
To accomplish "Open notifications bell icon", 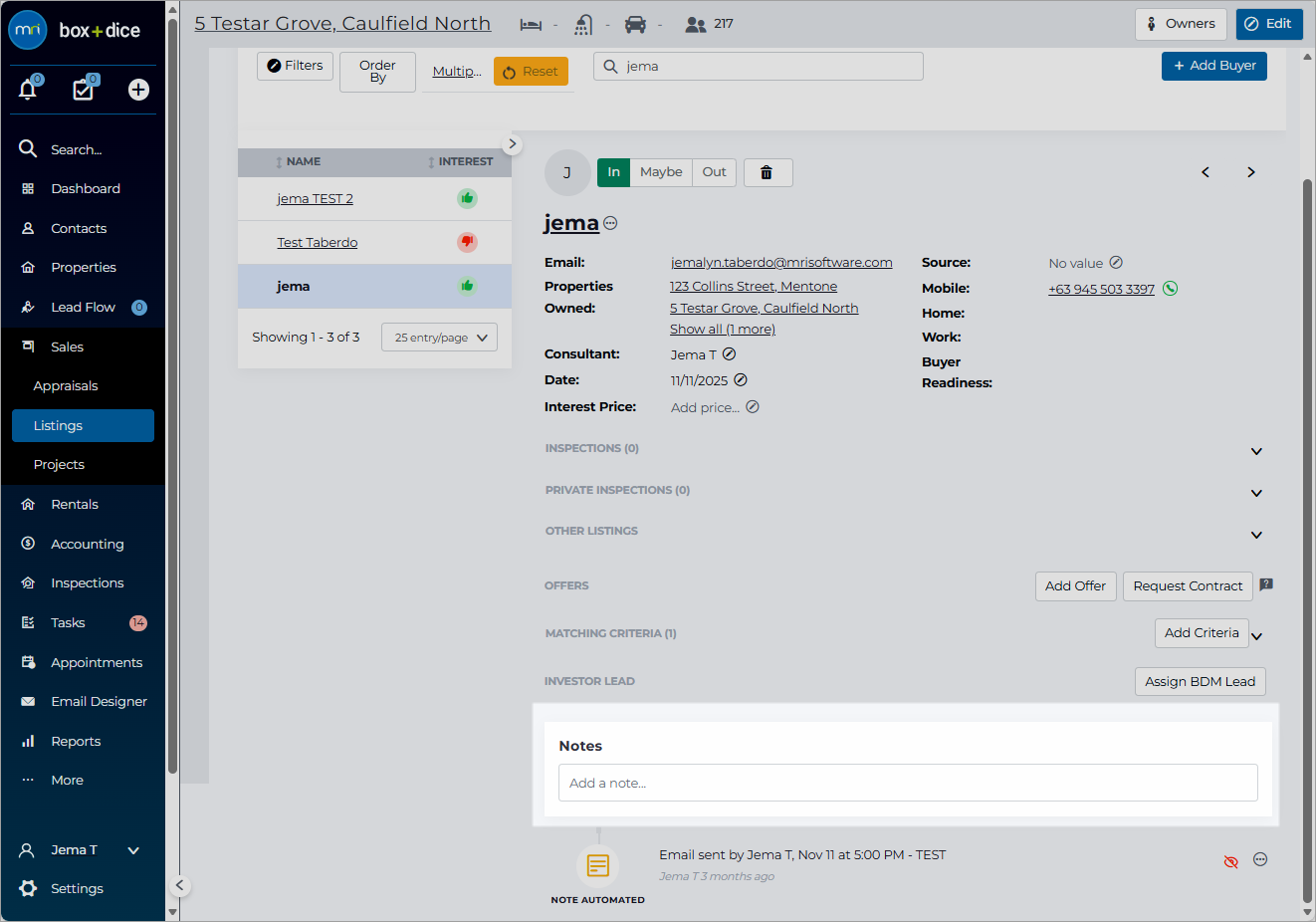I will tap(28, 90).
